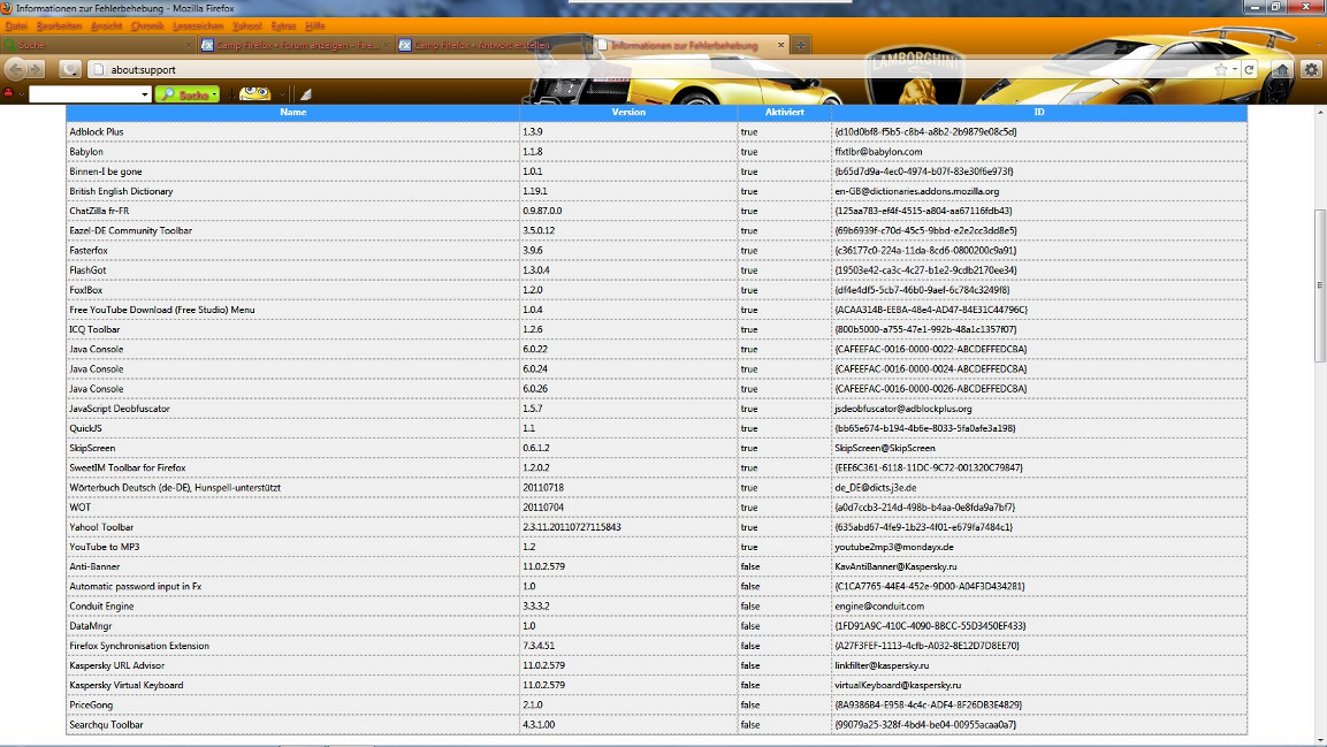This screenshot has width=1327, height=747.
Task: Click the 'Anti-Banner' extension name
Action: (x=94, y=567)
